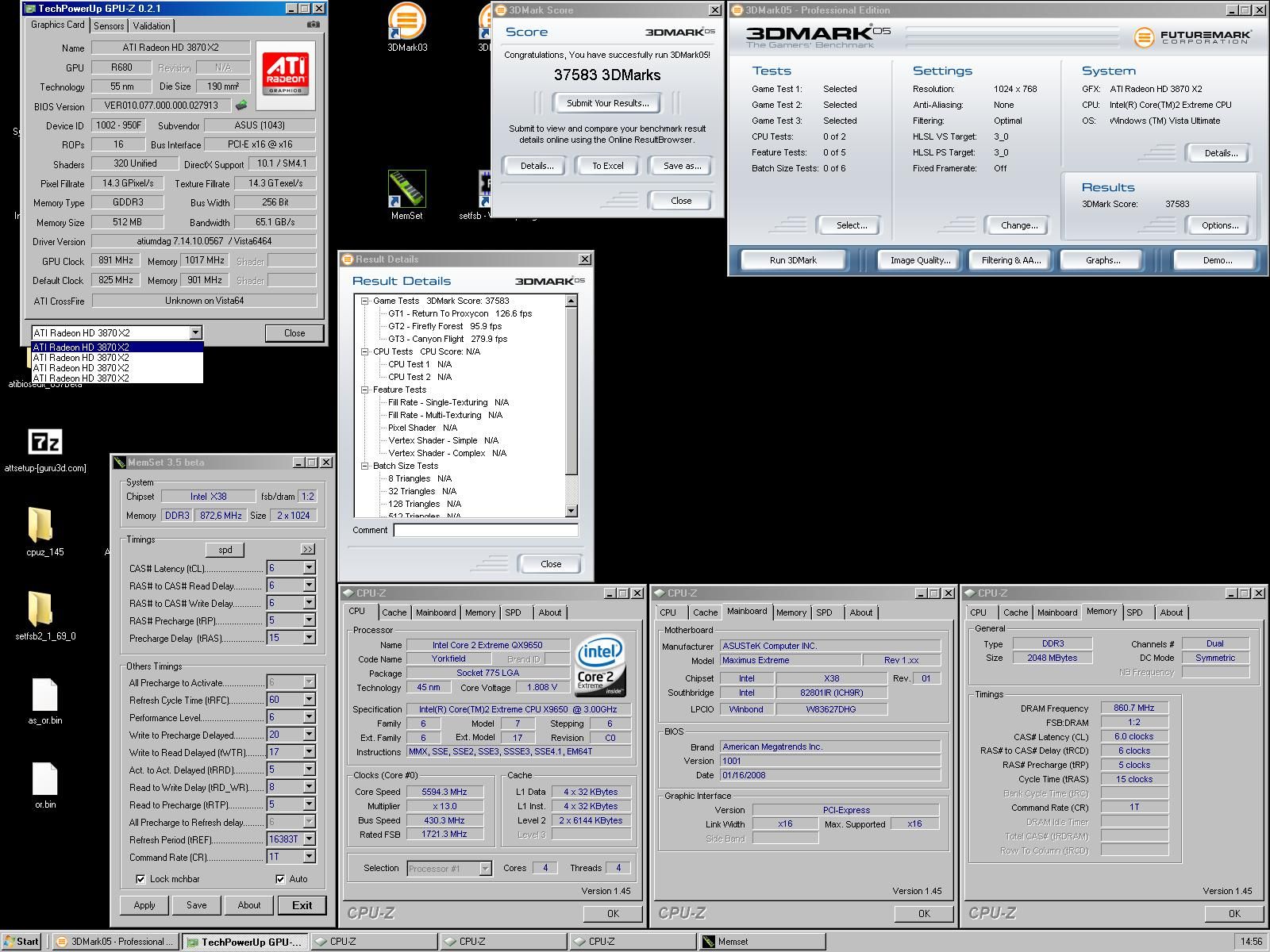The image size is (1270, 952).
Task: Collapse the Batch Size Tests tree node
Action: [365, 466]
